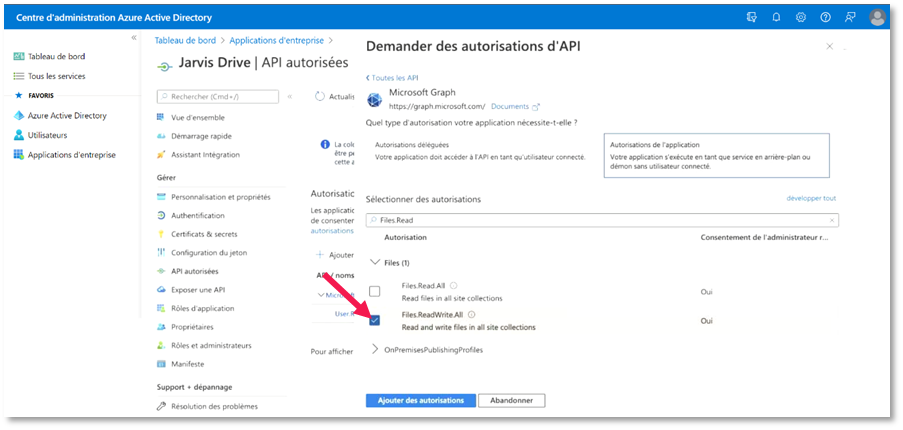Viewport: 903px width, 430px height.
Task: Open Configuration du jeton menu item
Action: (209, 253)
